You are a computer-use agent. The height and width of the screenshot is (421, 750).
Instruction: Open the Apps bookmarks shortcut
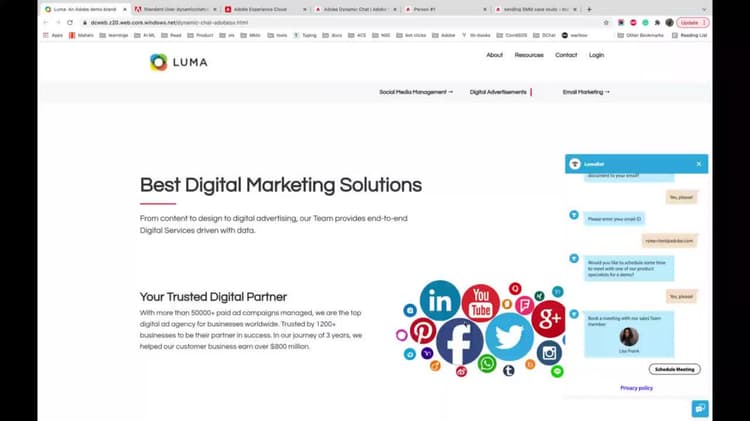(x=53, y=35)
